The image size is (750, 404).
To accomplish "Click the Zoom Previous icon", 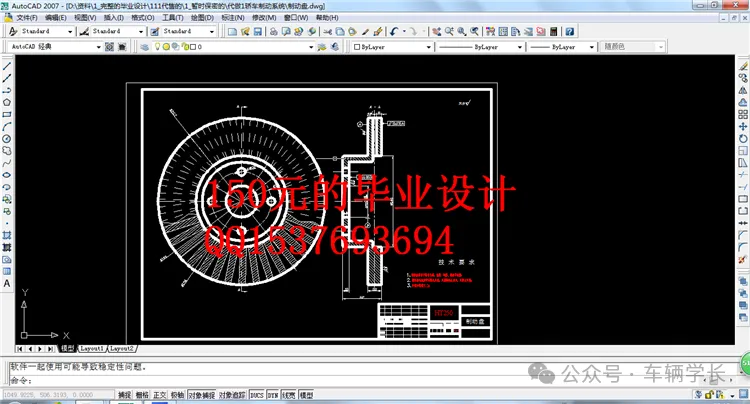I will [x=474, y=32].
